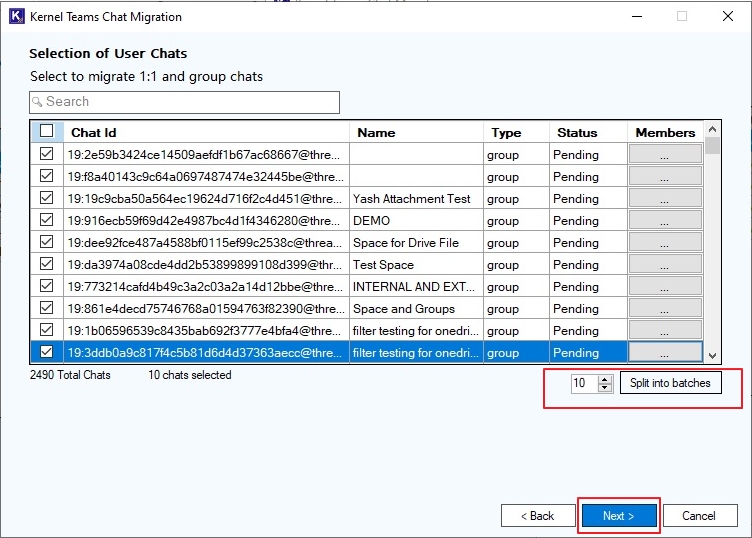This screenshot has height=538, width=752.
Task: Click the Split into batches button
Action: (x=670, y=383)
